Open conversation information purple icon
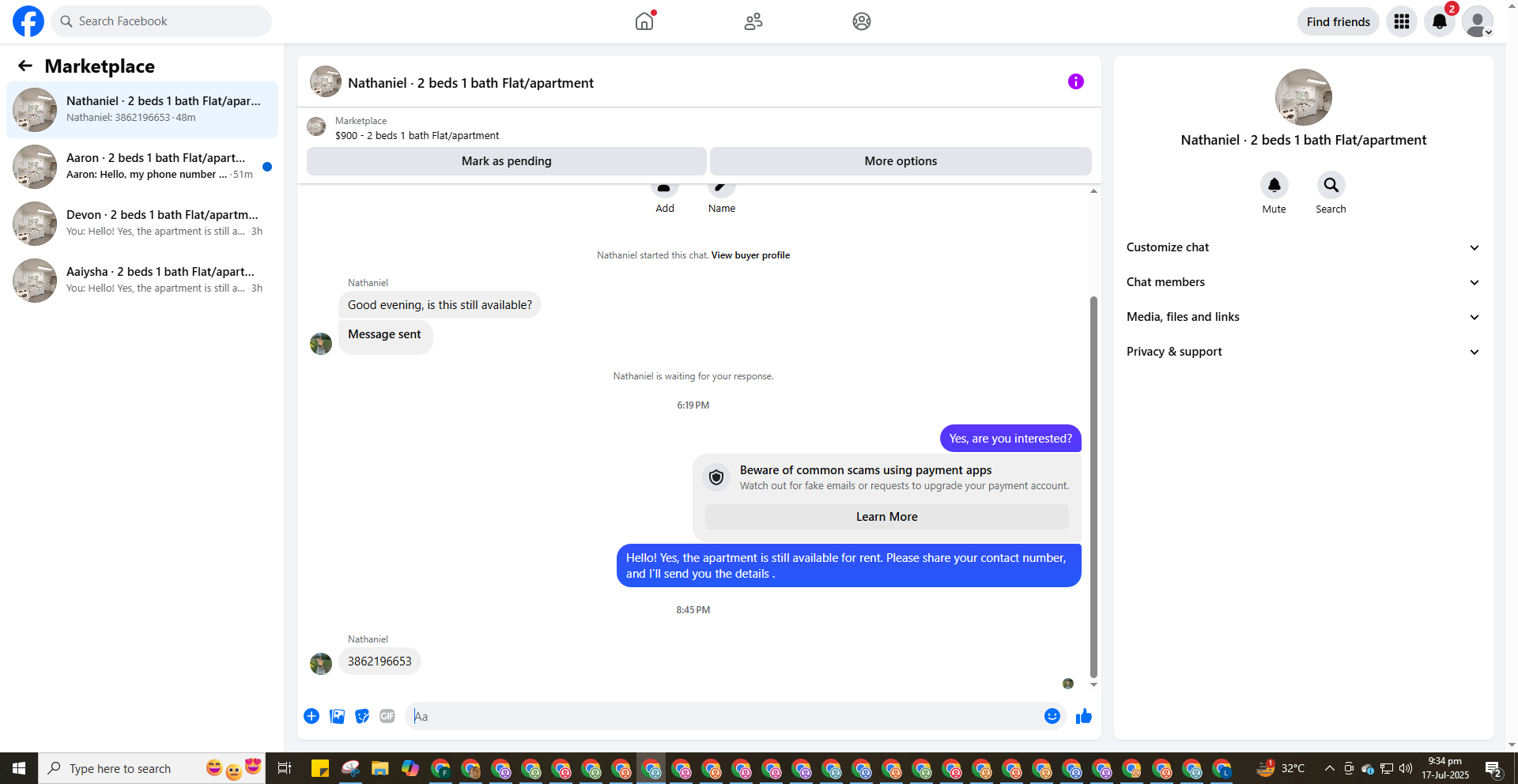 (1076, 81)
